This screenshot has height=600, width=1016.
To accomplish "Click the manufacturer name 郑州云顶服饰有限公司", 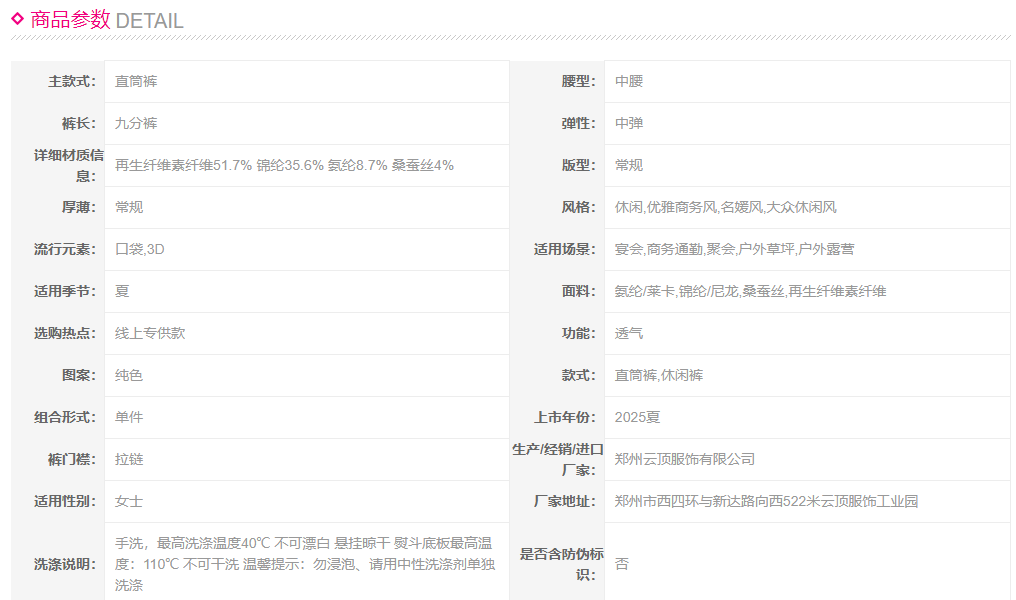I will click(x=685, y=459).
